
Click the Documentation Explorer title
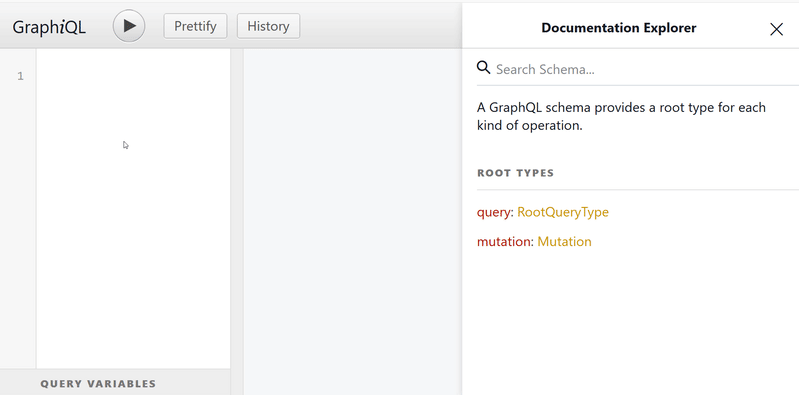point(619,28)
